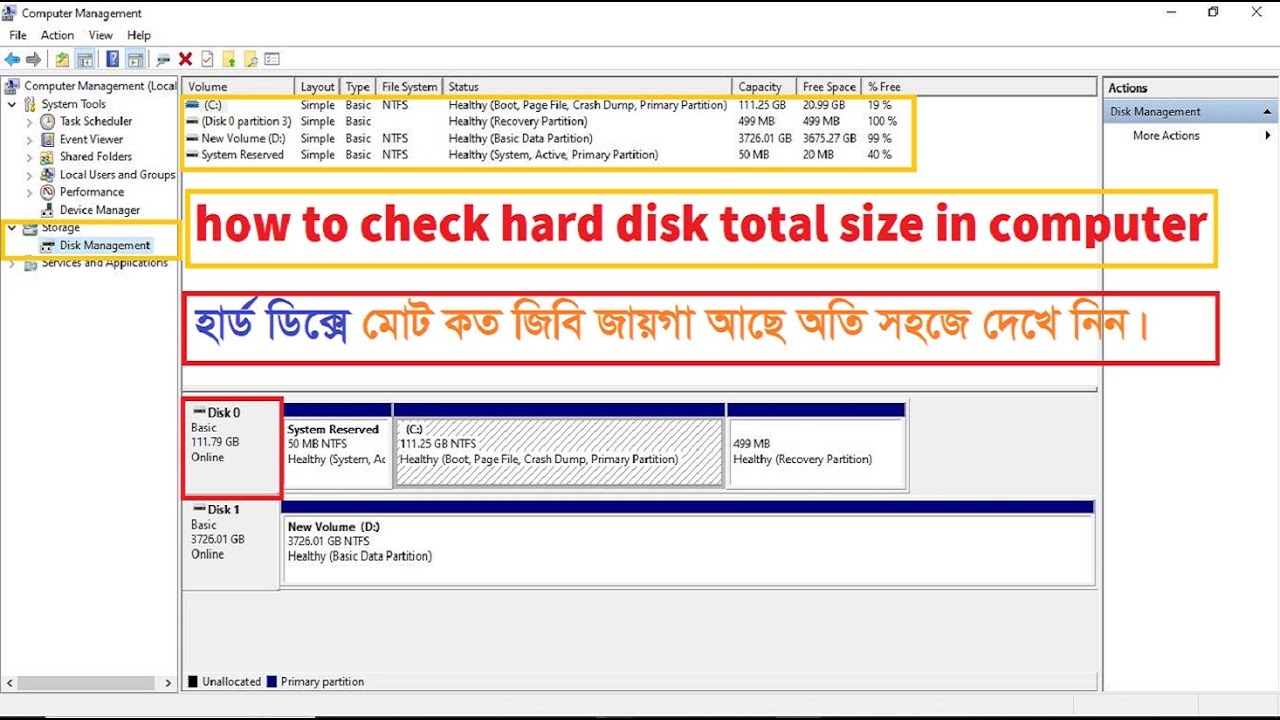Collapse the System Tools tree node
Image resolution: width=1280 pixels, height=720 pixels.
click(x=12, y=104)
